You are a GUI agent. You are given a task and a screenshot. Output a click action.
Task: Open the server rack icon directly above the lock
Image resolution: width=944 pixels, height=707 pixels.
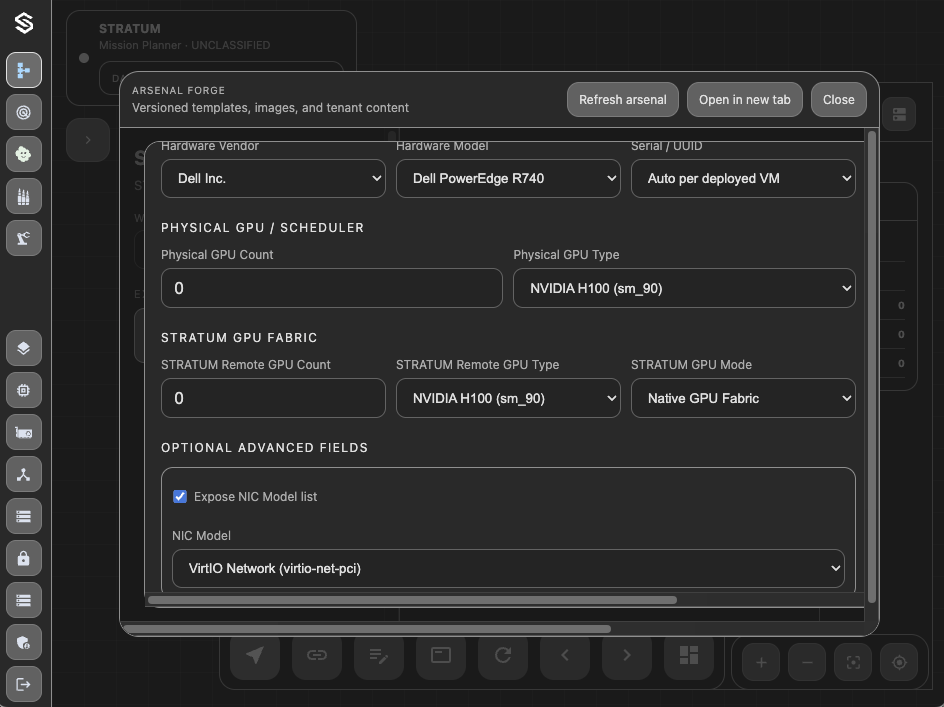tap(24, 516)
